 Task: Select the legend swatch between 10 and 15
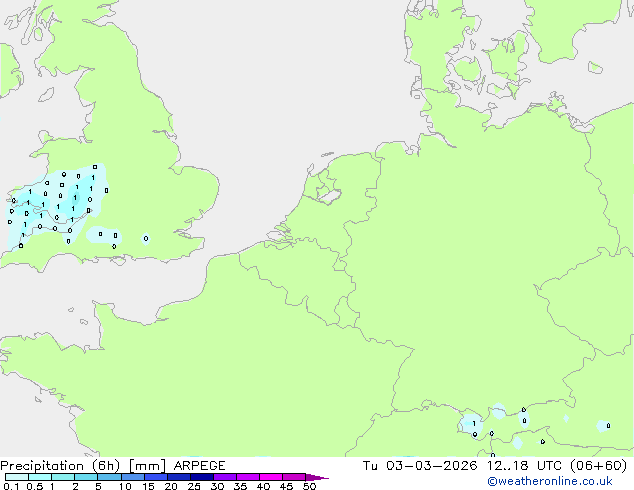tap(134, 478)
